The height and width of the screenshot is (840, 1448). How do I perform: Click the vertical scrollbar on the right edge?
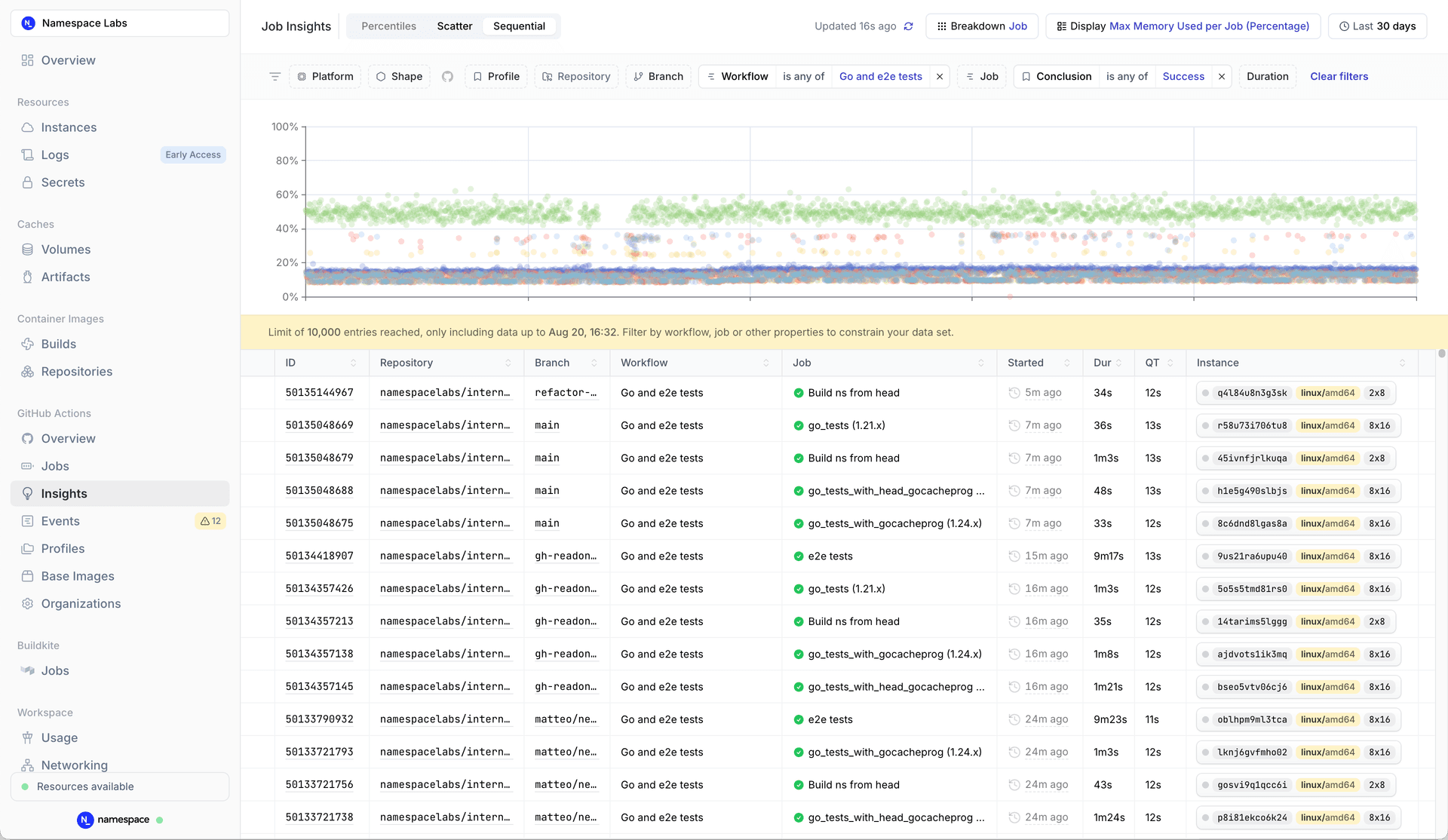point(1441,354)
